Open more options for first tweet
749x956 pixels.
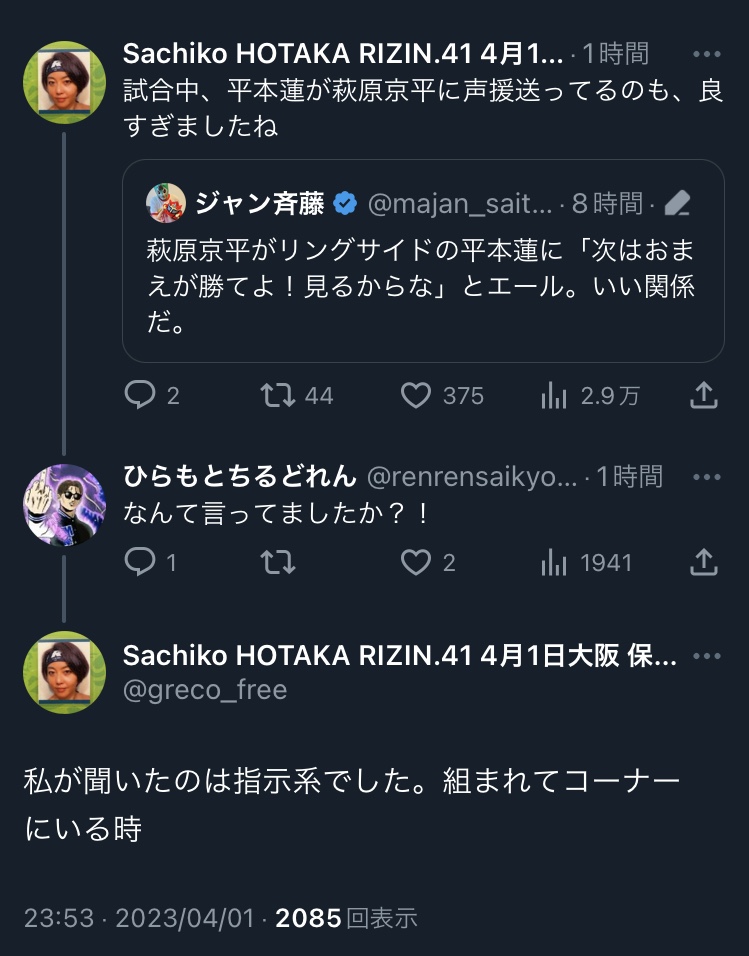706,54
